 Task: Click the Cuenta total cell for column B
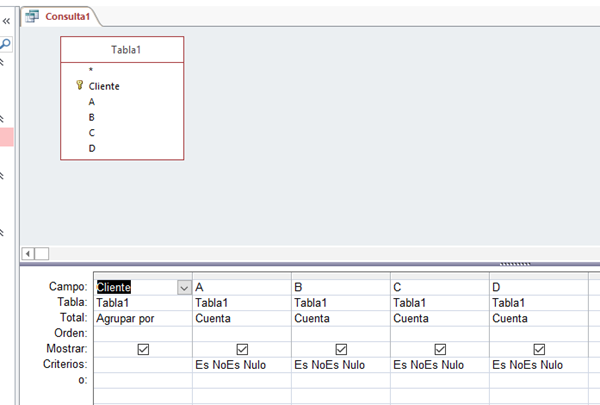(x=341, y=318)
